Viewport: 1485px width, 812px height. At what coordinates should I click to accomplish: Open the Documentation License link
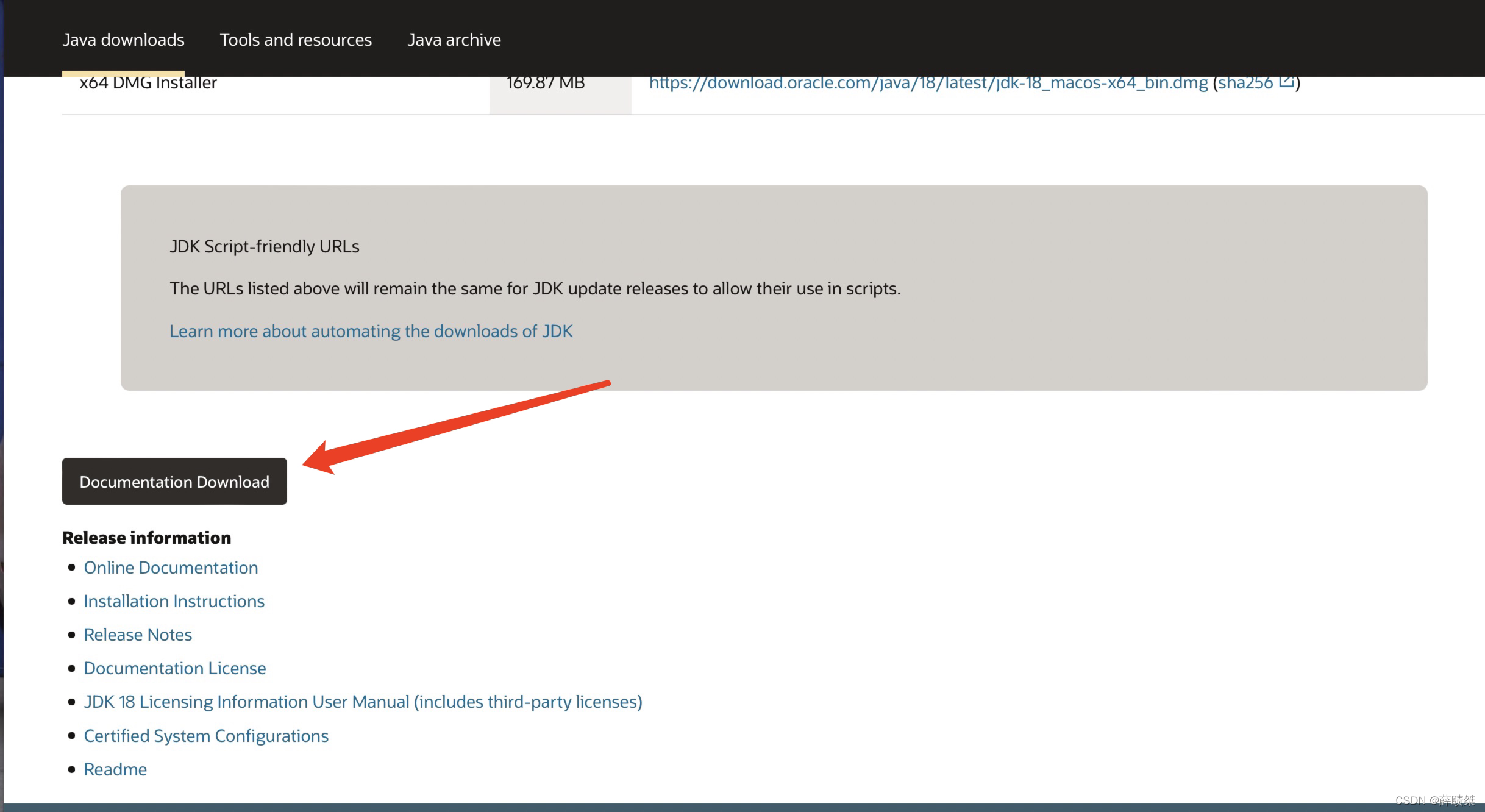175,668
